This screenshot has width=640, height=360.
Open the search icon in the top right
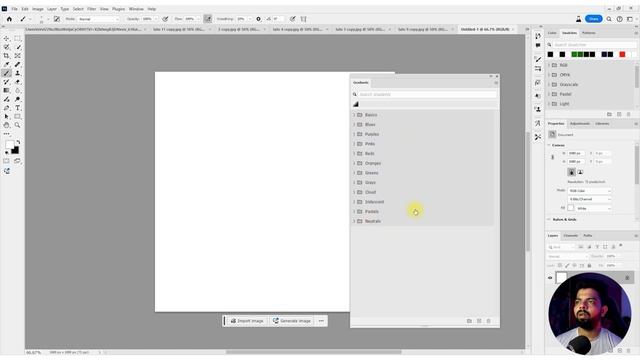tap(609, 19)
